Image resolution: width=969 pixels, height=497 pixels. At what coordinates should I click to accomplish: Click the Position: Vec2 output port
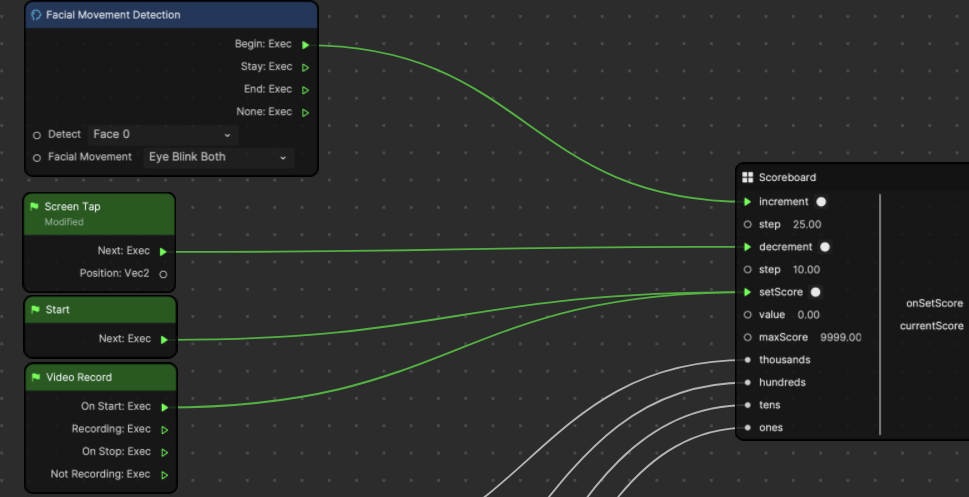pyautogui.click(x=163, y=274)
